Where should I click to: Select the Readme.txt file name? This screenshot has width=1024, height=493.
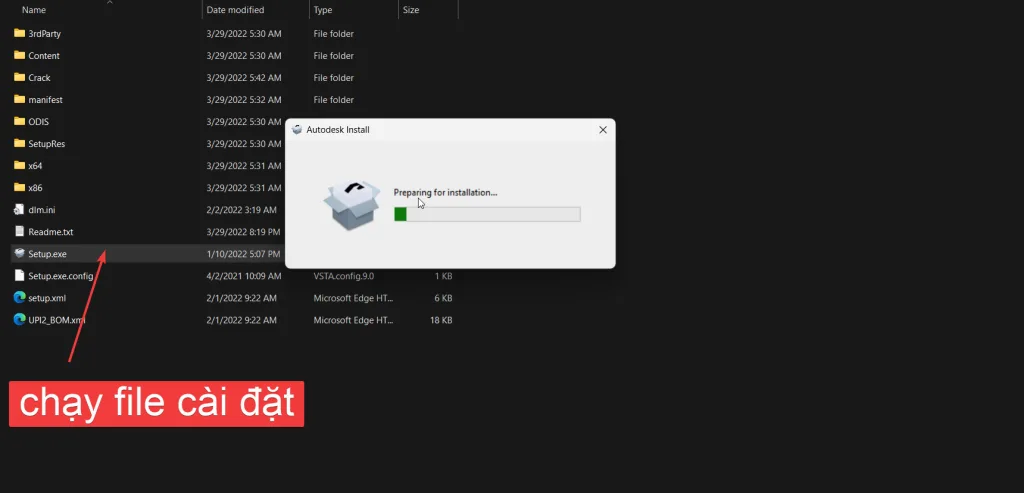[x=51, y=232]
